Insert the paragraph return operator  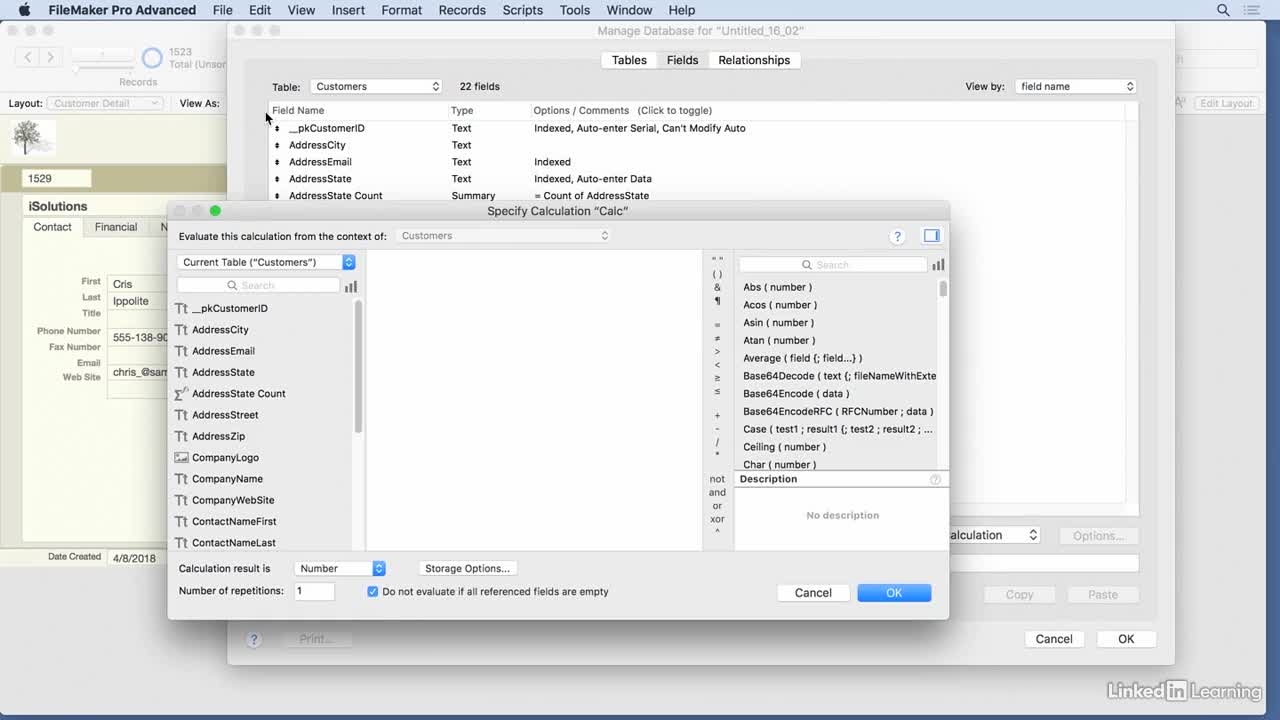717,301
